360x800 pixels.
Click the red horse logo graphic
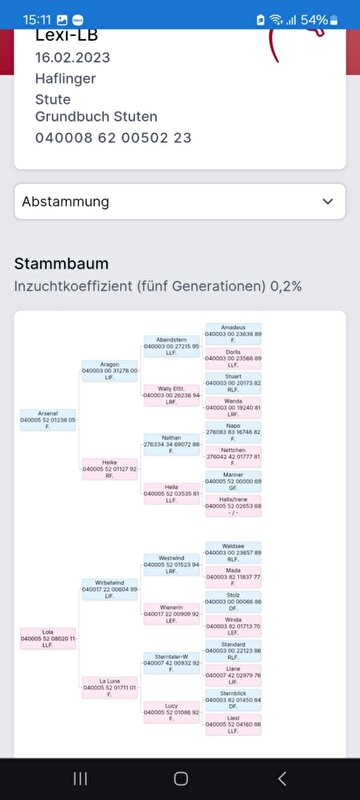coord(298,45)
